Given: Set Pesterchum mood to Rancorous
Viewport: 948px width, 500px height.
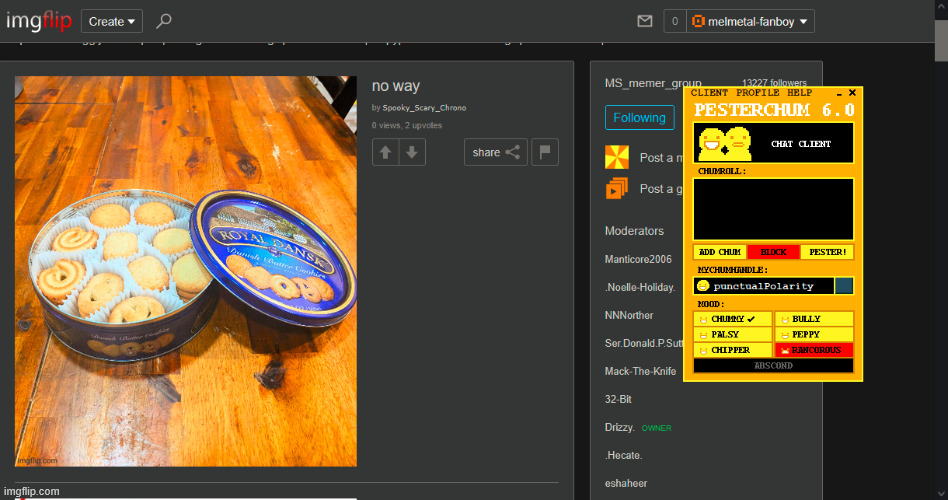Looking at the screenshot, I should click(814, 350).
